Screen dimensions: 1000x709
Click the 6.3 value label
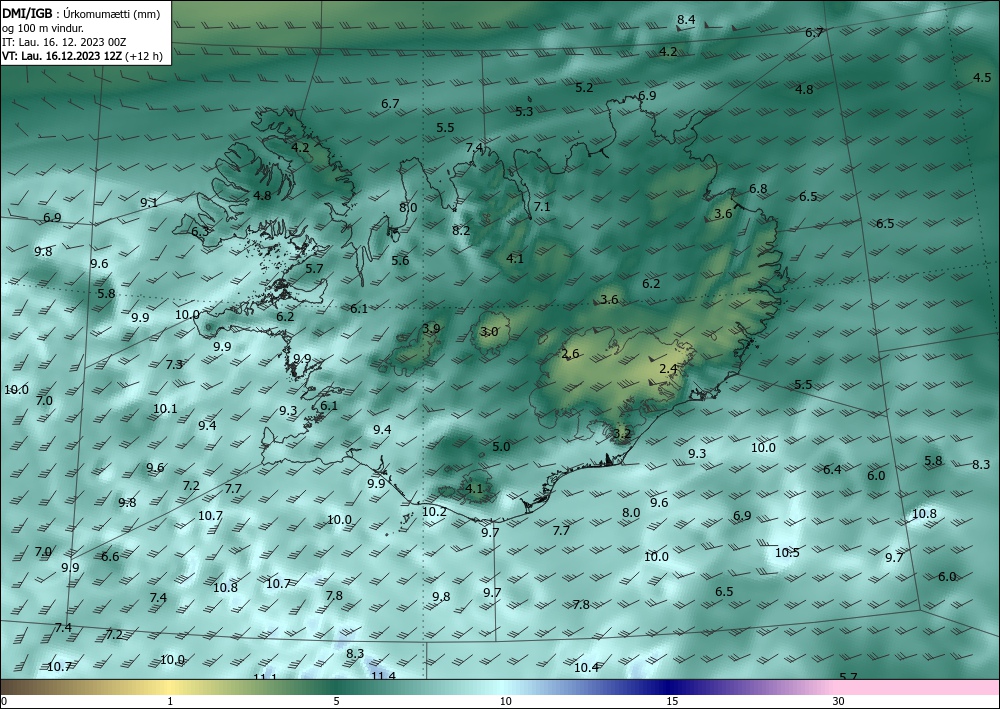click(x=200, y=231)
